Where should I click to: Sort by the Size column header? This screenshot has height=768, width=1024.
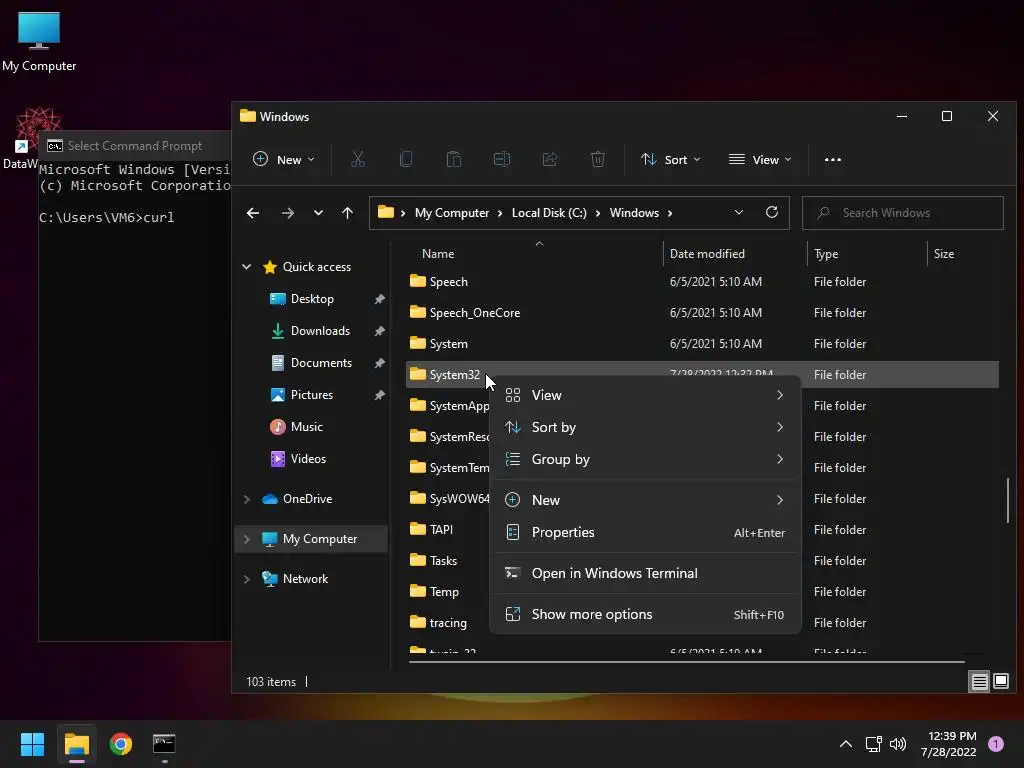click(944, 254)
